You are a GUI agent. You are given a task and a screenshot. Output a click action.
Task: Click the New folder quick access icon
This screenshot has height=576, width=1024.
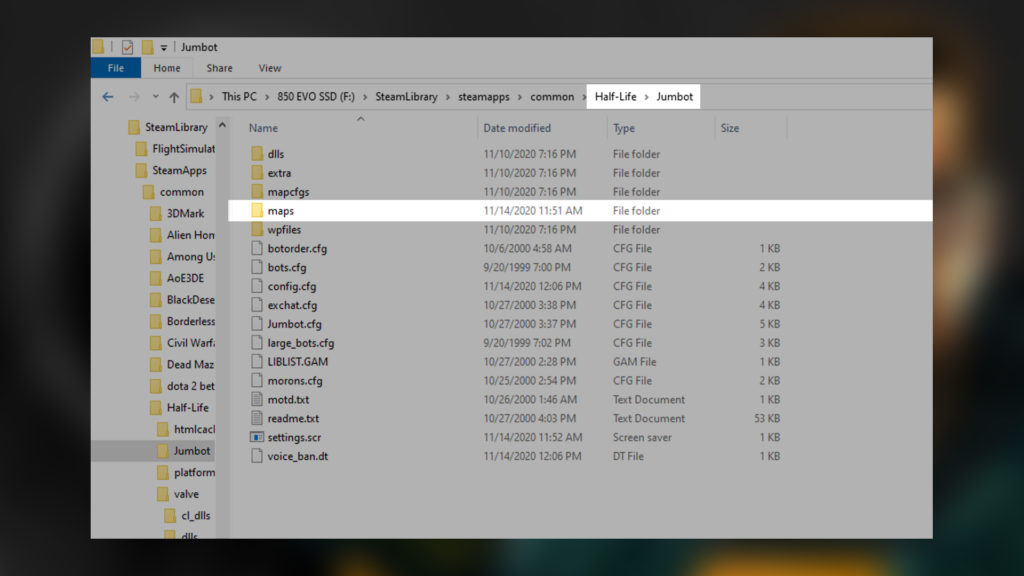pos(148,47)
